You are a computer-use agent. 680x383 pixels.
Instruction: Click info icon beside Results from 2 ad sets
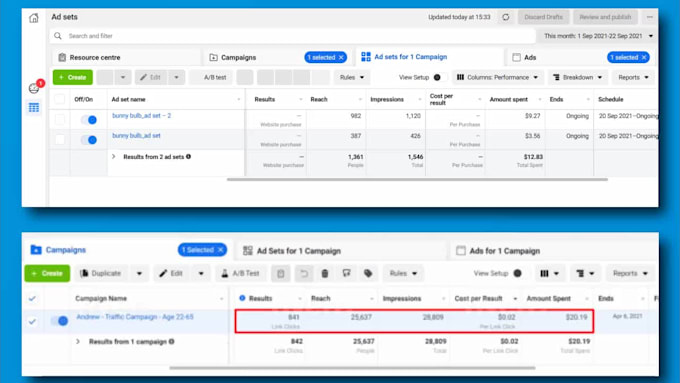click(x=188, y=157)
